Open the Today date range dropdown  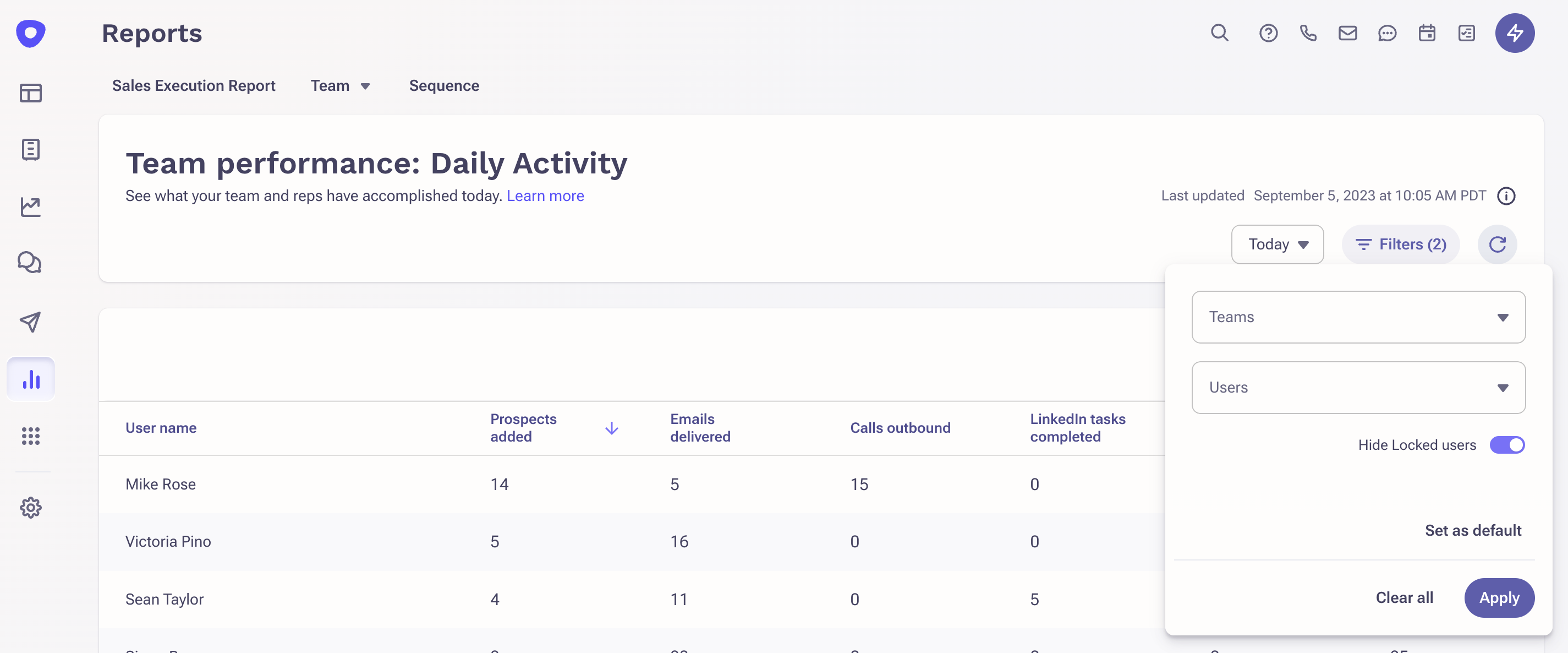pyautogui.click(x=1277, y=244)
